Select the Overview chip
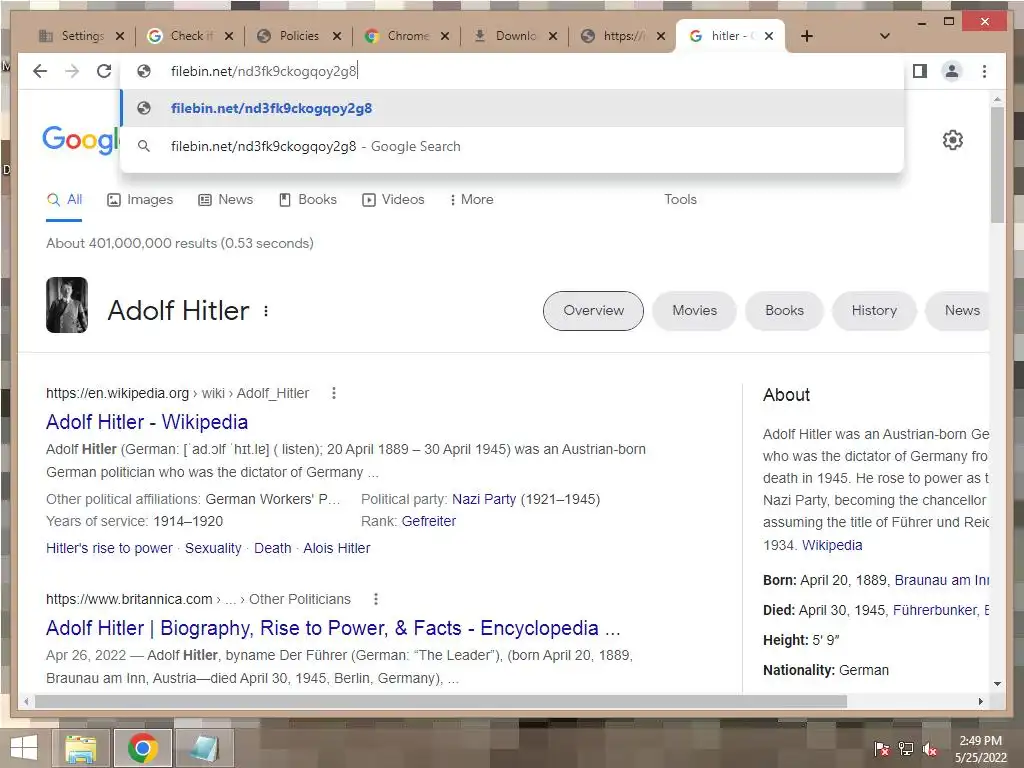Screen dimensions: 1024x768 (593, 311)
